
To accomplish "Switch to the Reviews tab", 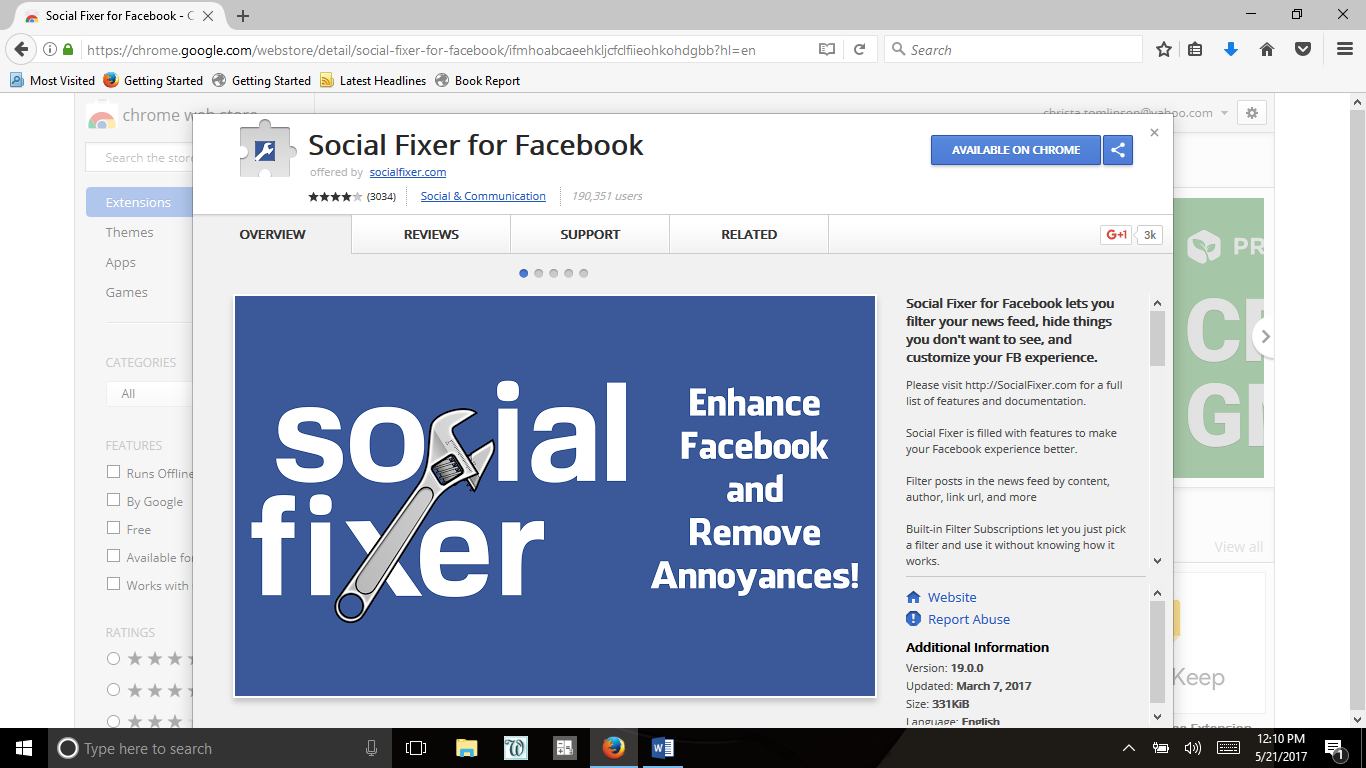I will tap(431, 234).
